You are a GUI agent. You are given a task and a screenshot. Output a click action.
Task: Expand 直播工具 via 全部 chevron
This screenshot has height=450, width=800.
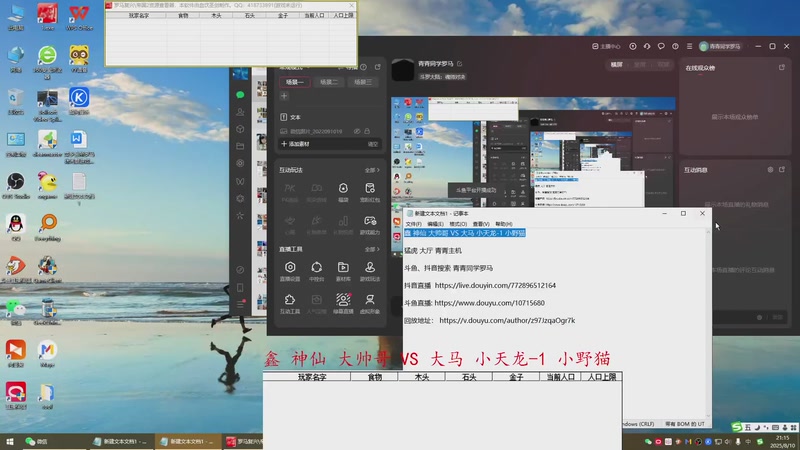[372, 249]
